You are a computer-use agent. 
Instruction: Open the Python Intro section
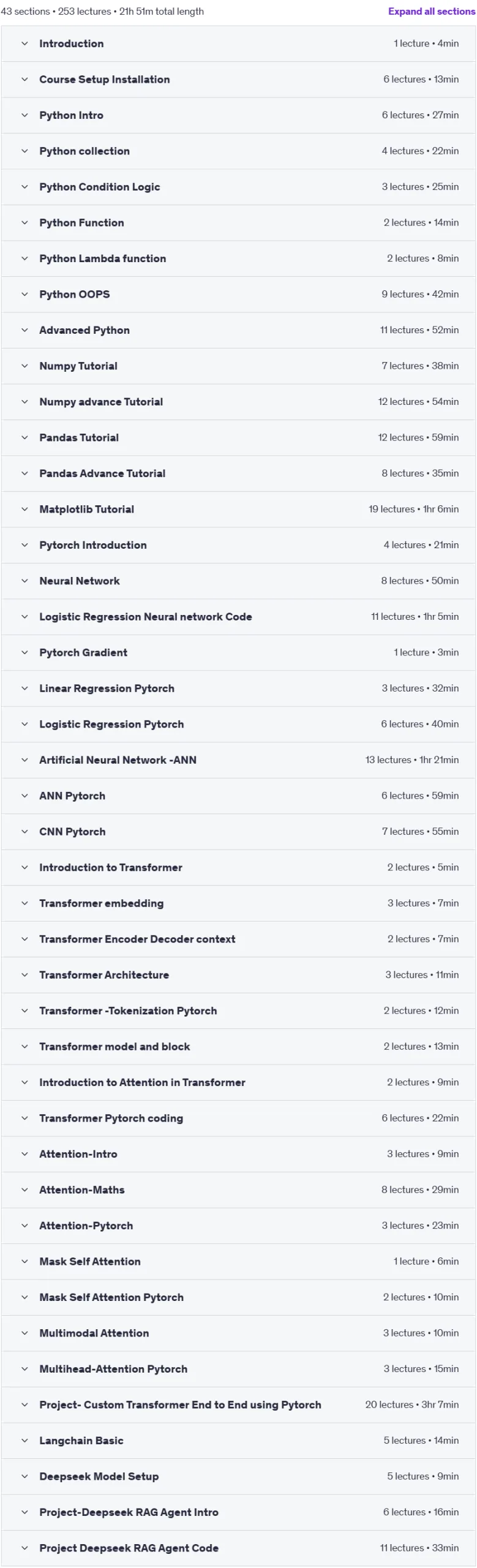[x=238, y=115]
